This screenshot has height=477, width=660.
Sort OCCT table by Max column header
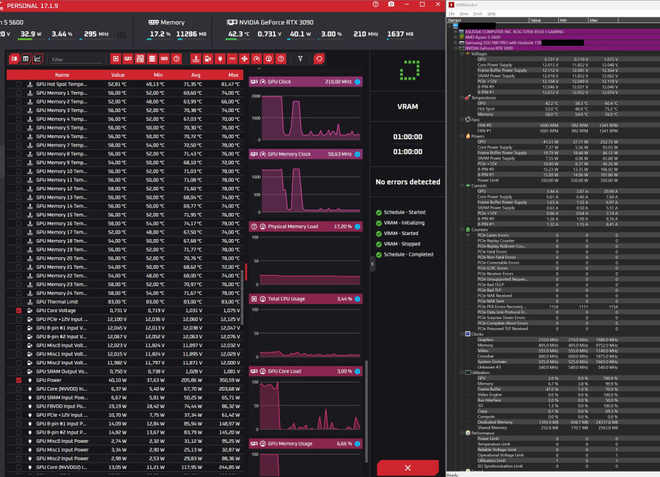[233, 75]
